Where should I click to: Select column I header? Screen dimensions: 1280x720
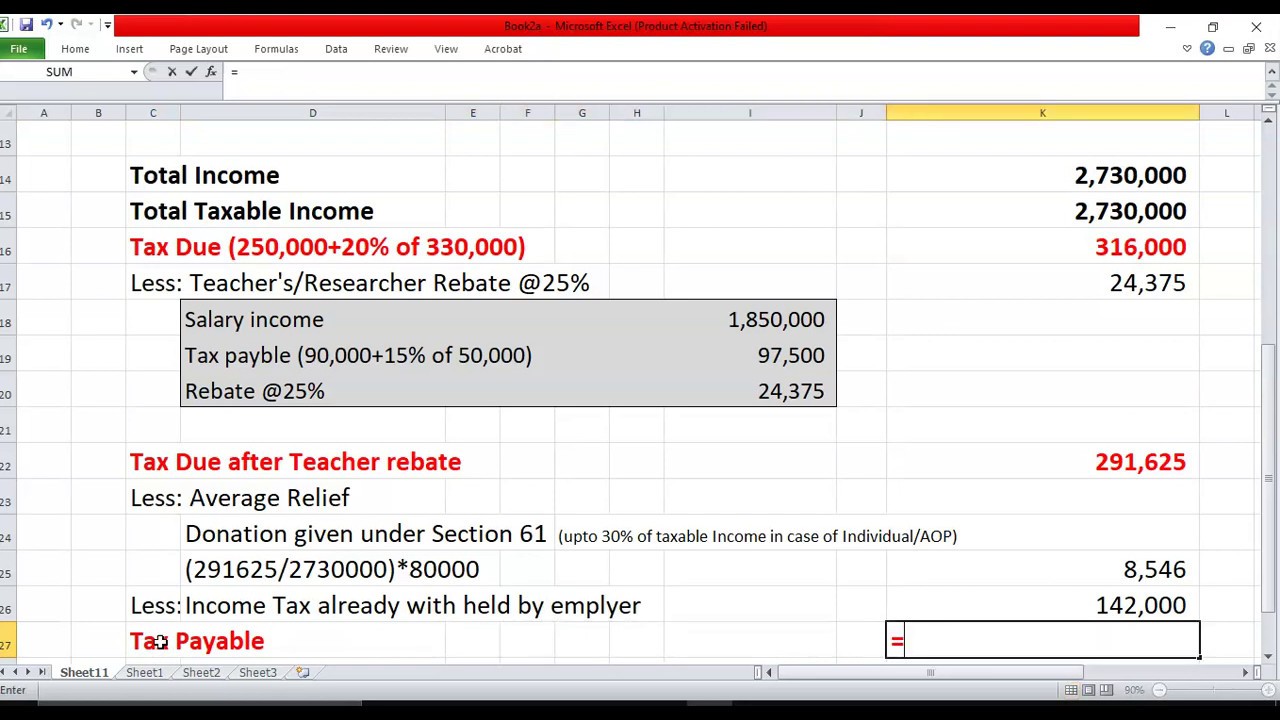coord(750,113)
